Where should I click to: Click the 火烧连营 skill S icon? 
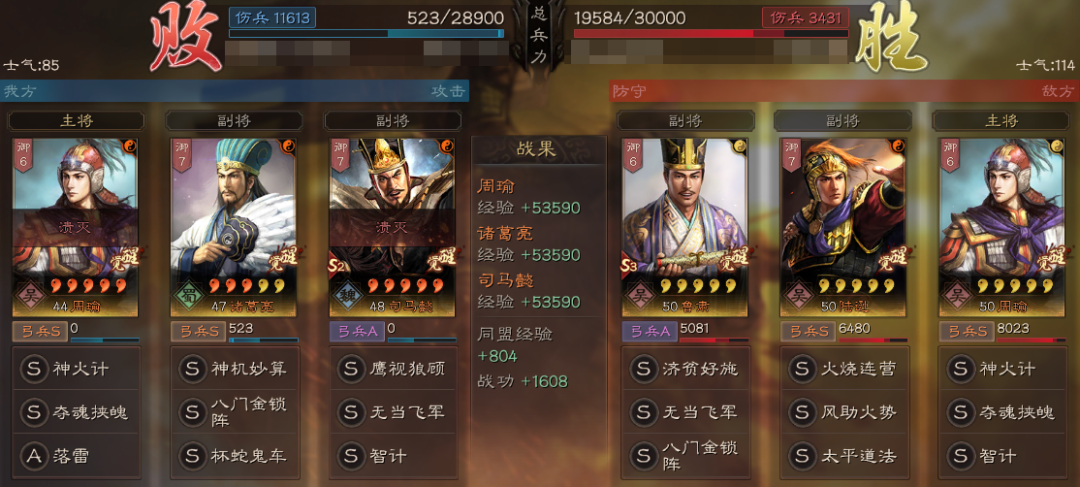[x=802, y=369]
